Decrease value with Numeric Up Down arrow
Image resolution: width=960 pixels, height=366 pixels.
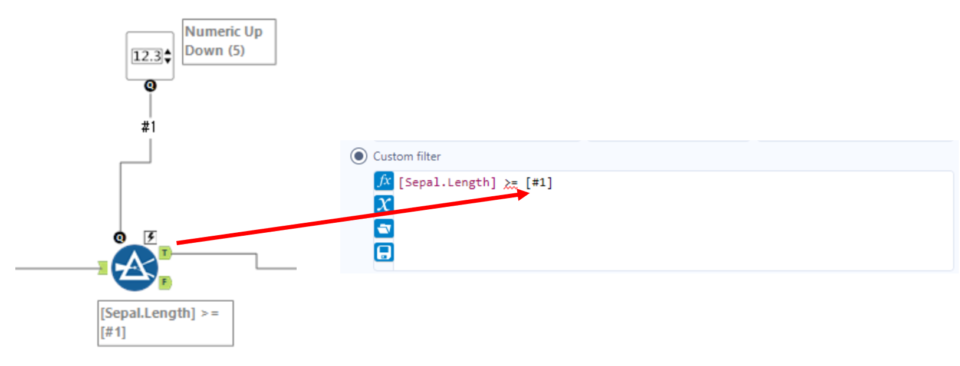click(x=168, y=61)
